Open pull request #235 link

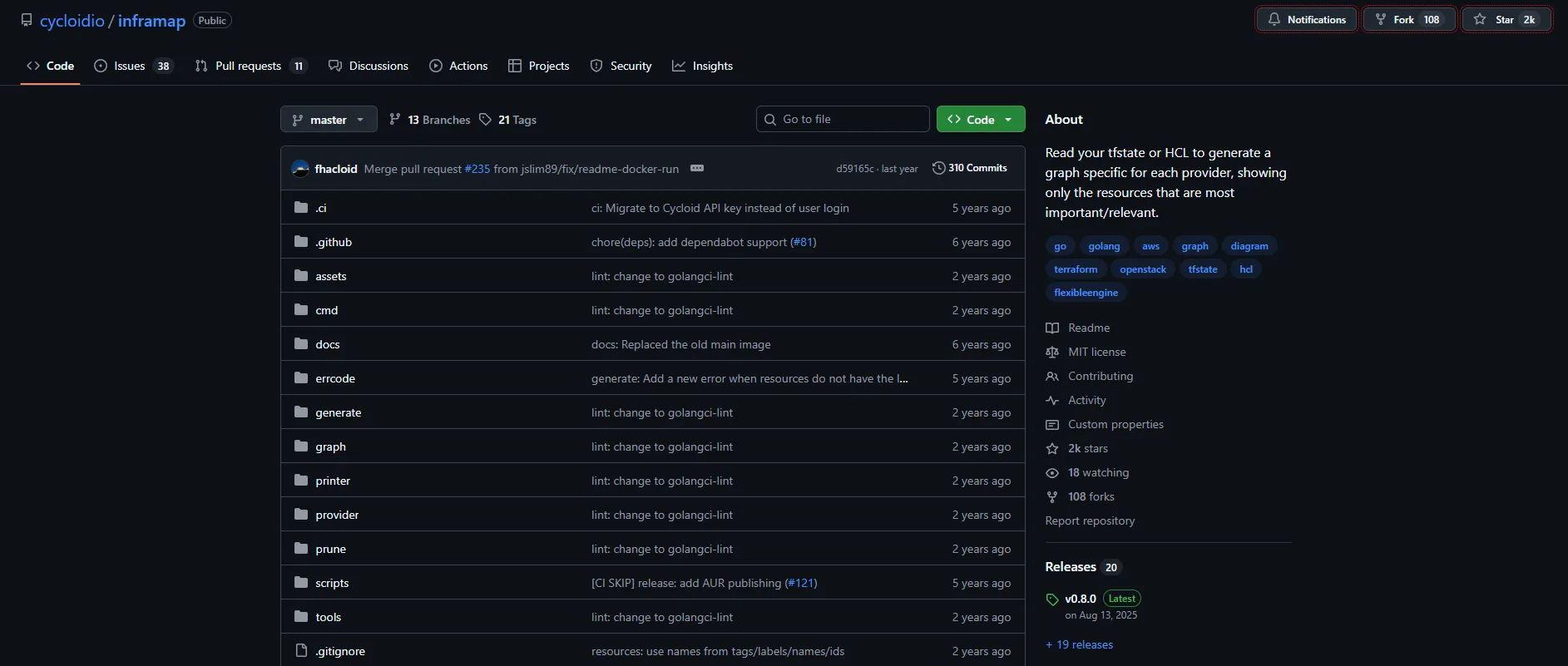(477, 169)
